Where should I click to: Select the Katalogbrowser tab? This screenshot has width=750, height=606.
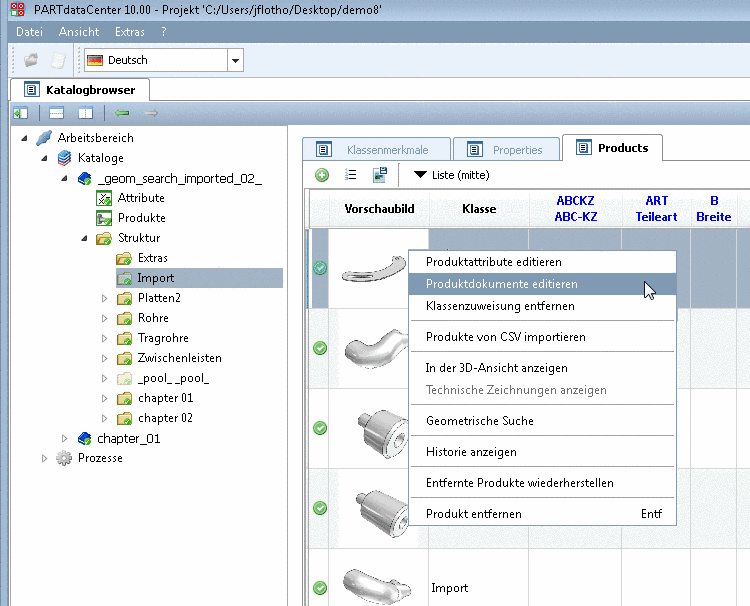pos(80,90)
